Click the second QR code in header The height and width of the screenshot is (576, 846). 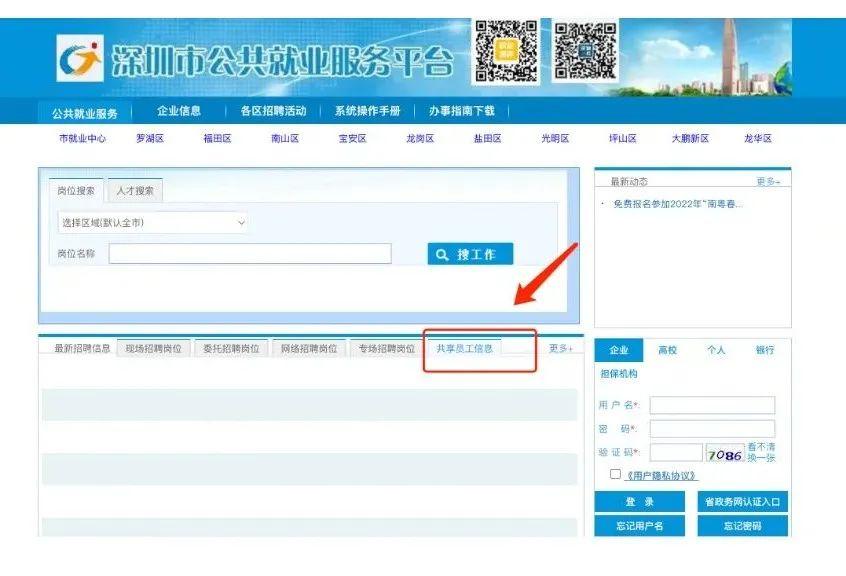click(585, 50)
